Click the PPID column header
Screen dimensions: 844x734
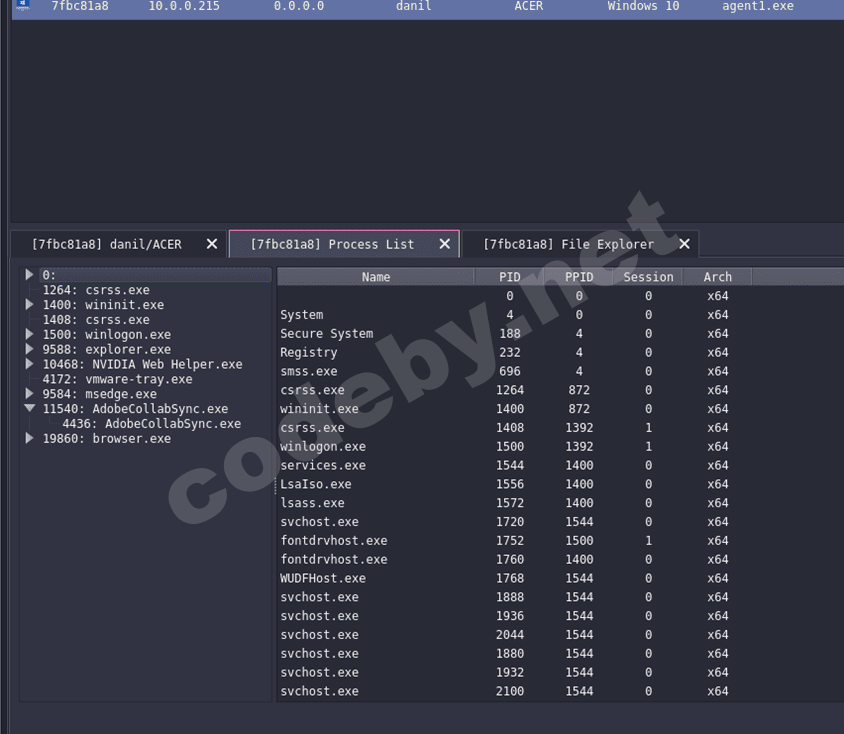tap(578, 277)
